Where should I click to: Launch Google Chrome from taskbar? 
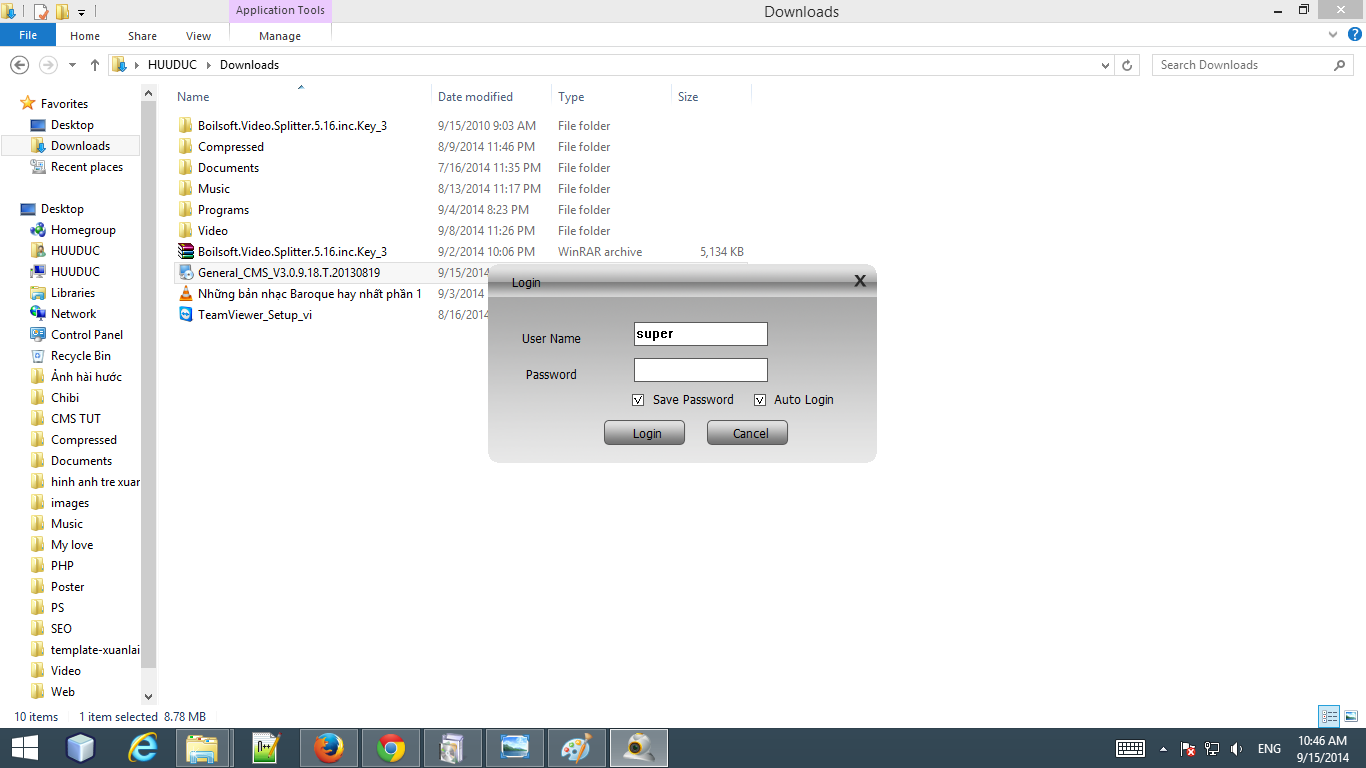click(391, 748)
